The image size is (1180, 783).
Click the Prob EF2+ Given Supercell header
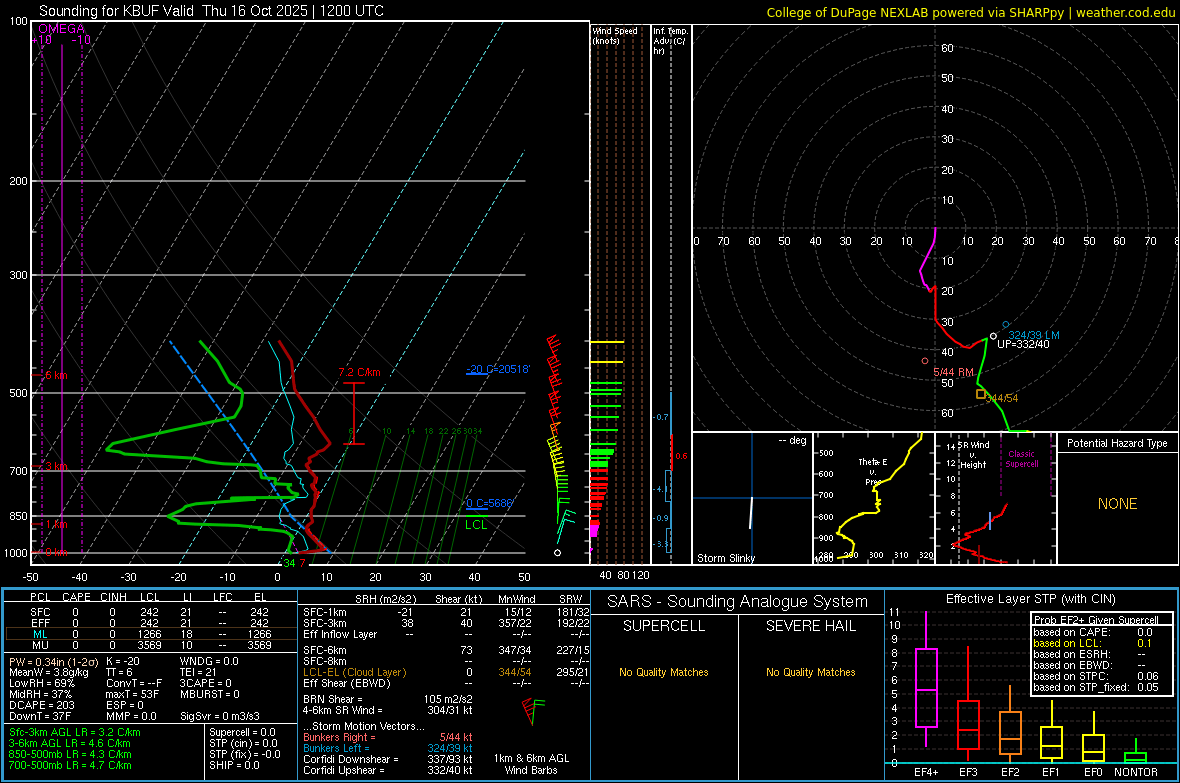[1096, 620]
